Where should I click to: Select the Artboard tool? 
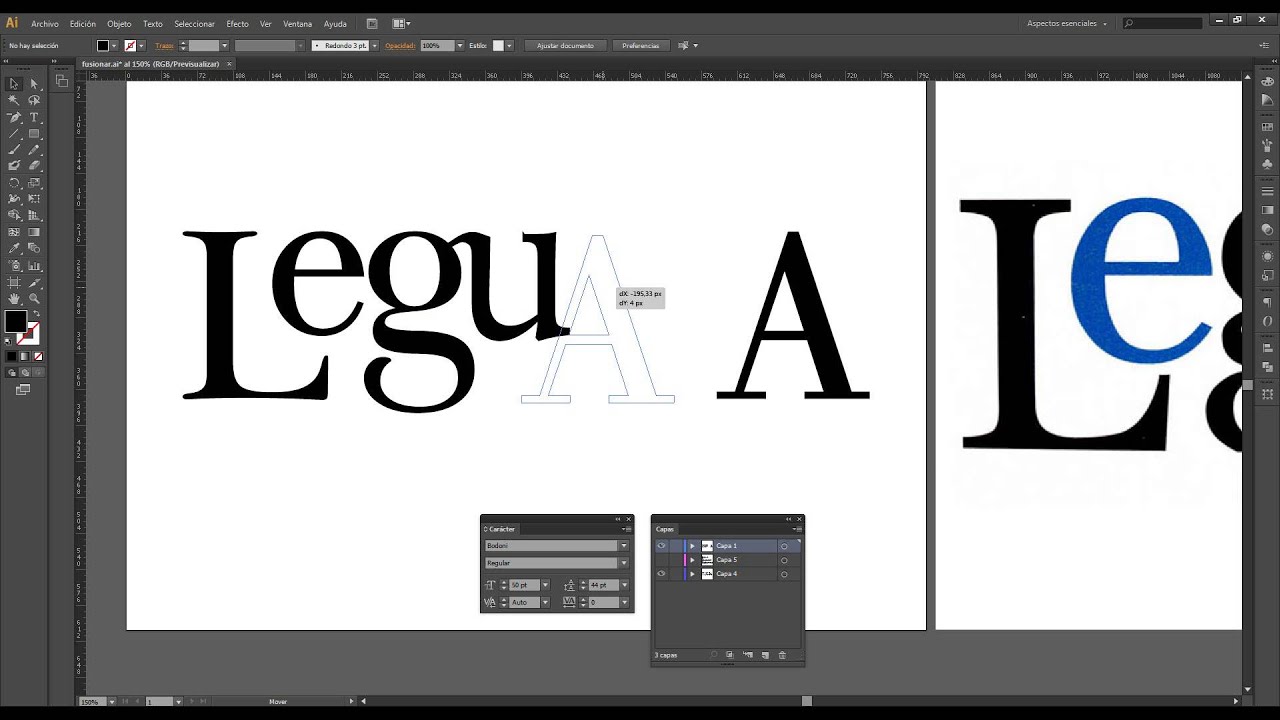(14, 282)
